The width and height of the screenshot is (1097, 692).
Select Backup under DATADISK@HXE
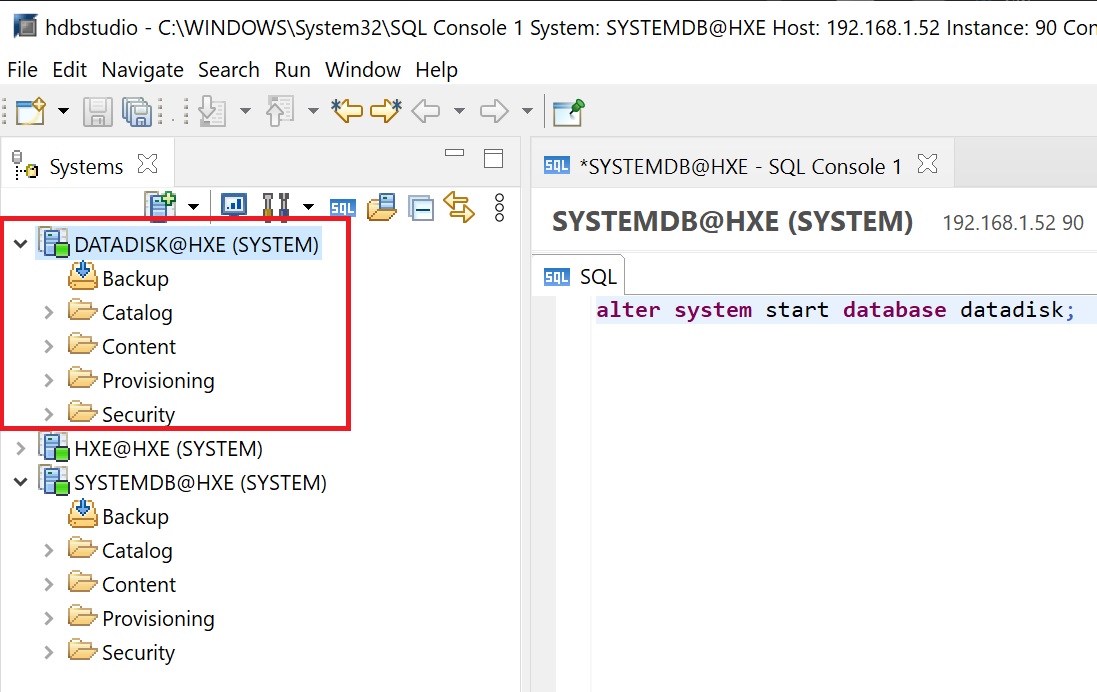click(x=135, y=279)
